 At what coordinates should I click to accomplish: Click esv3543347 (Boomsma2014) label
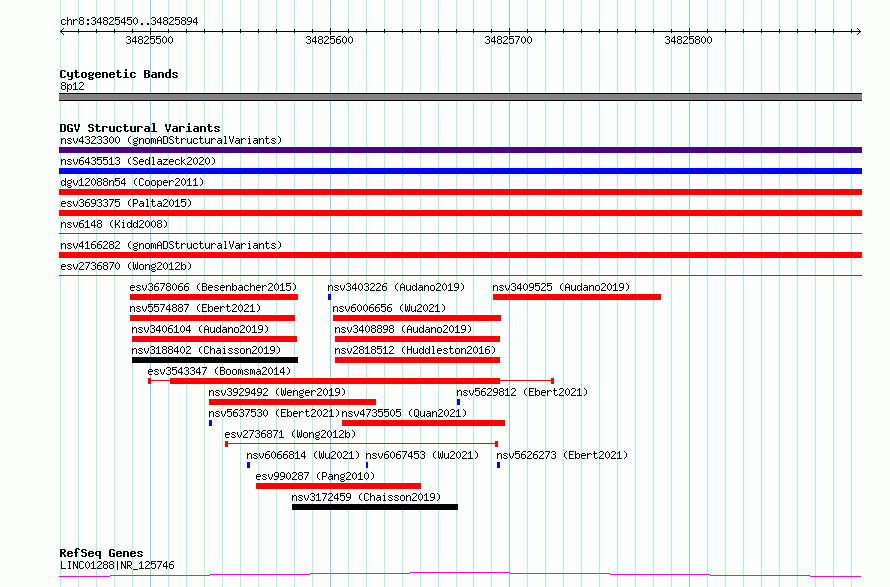pos(219,371)
